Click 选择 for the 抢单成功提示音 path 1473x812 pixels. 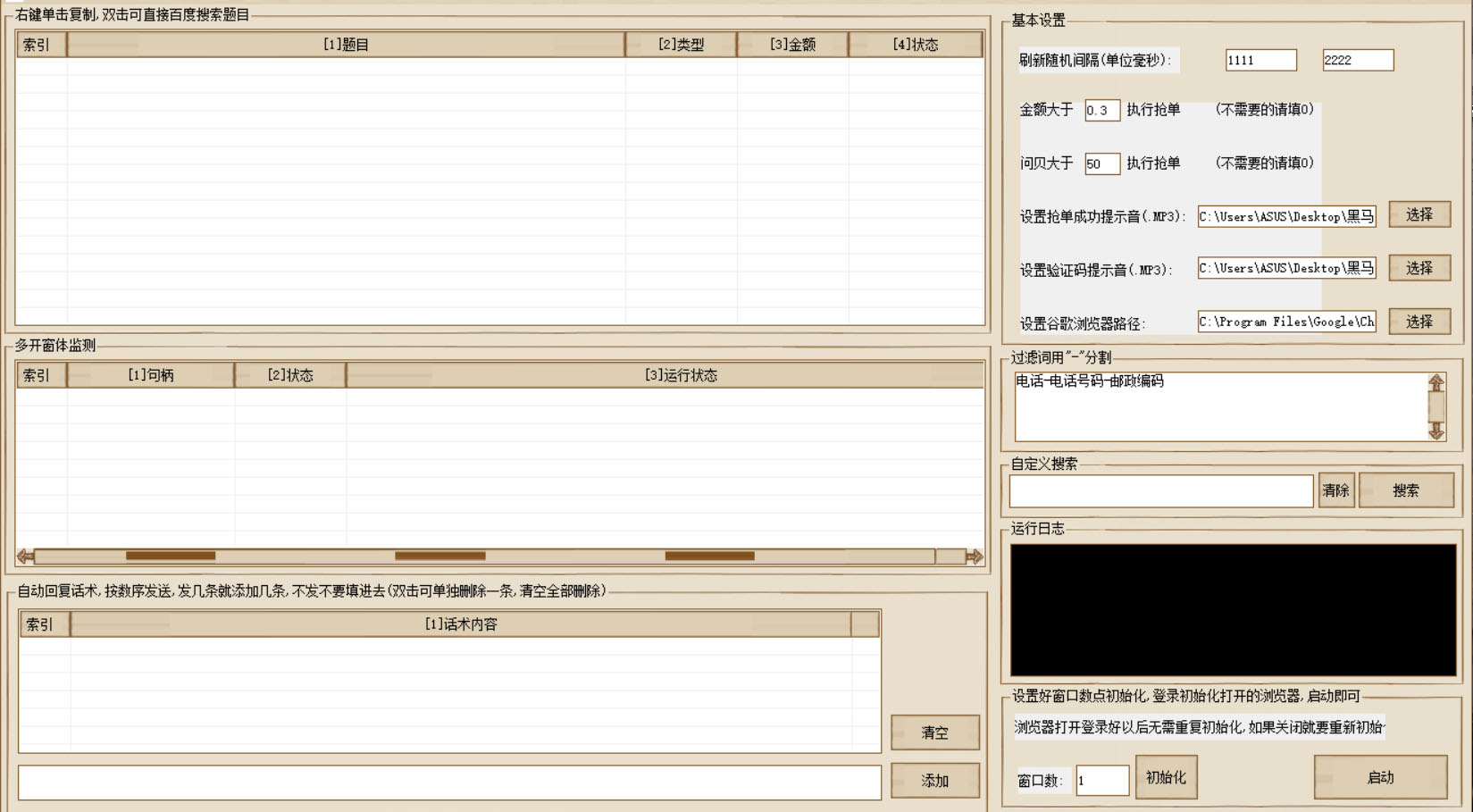point(1419,214)
